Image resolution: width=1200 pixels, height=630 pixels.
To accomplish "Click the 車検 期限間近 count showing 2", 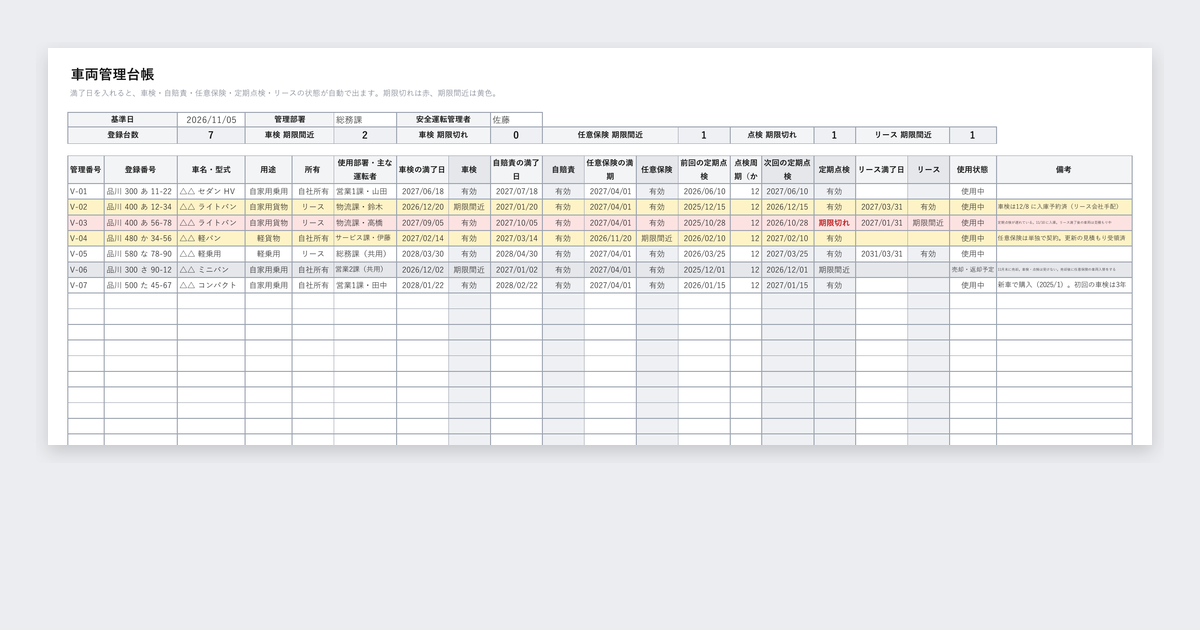I will click(x=365, y=135).
